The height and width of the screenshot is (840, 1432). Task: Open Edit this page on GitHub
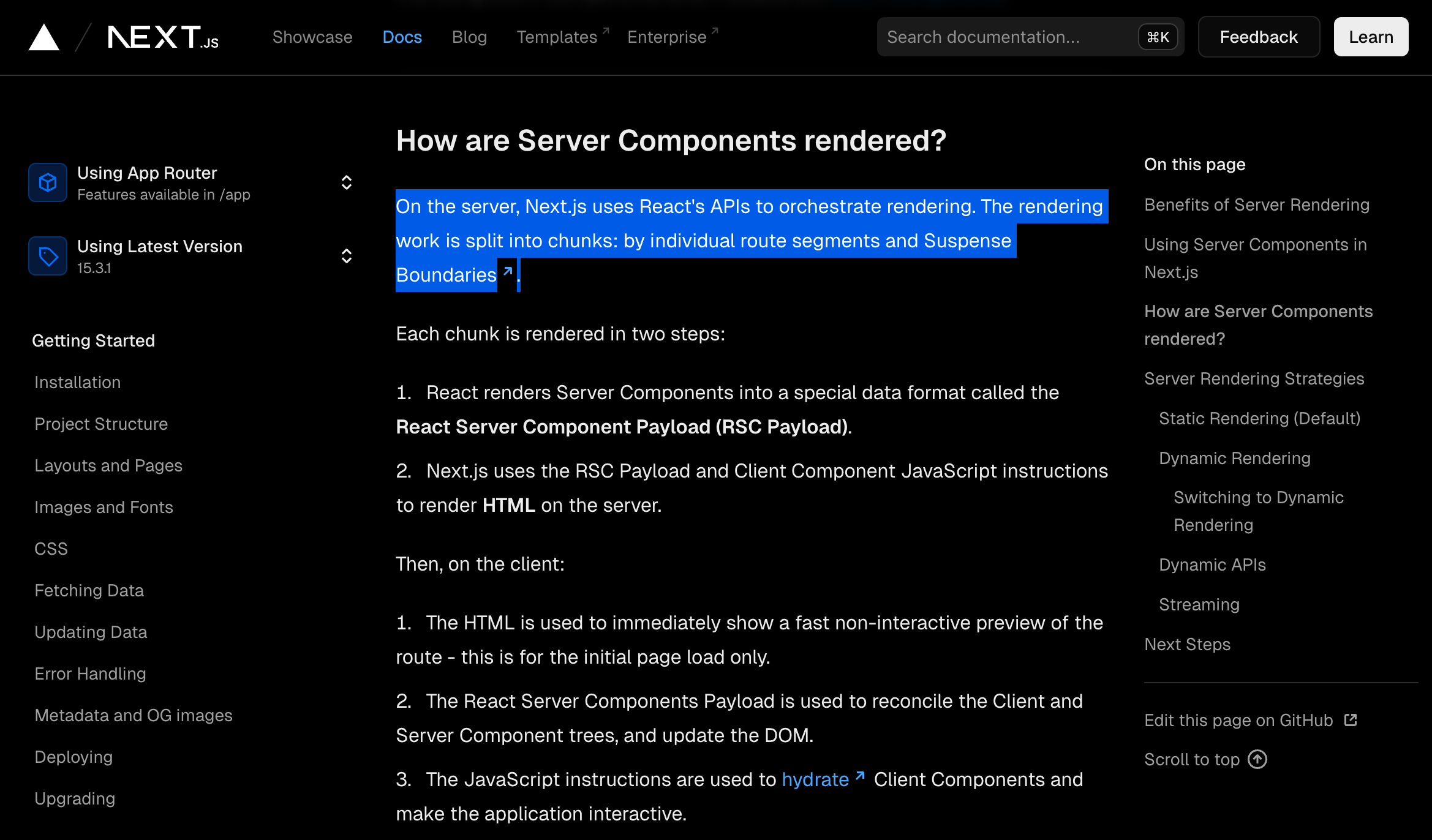click(1251, 720)
